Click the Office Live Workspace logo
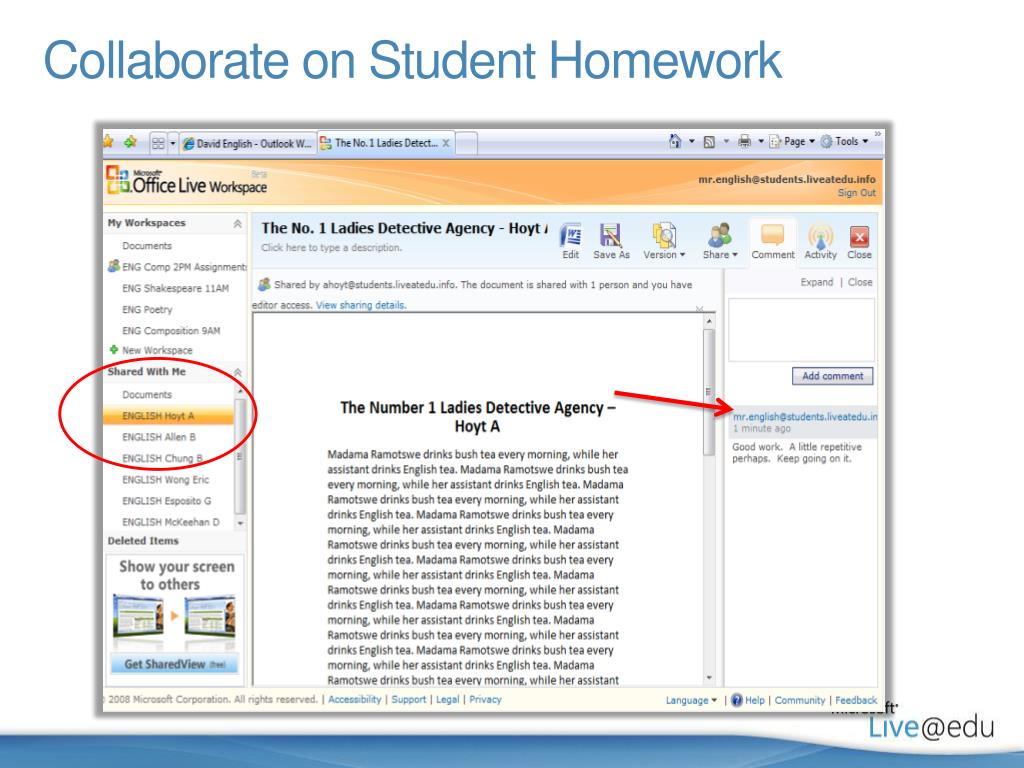Viewport: 1024px width, 768px height. click(187, 182)
